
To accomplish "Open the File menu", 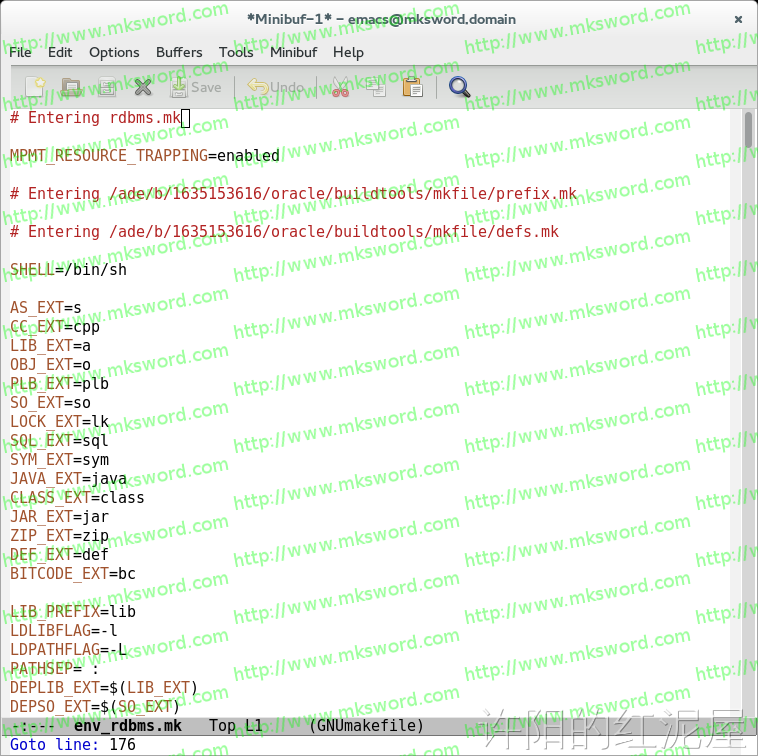I will click(x=20, y=52).
